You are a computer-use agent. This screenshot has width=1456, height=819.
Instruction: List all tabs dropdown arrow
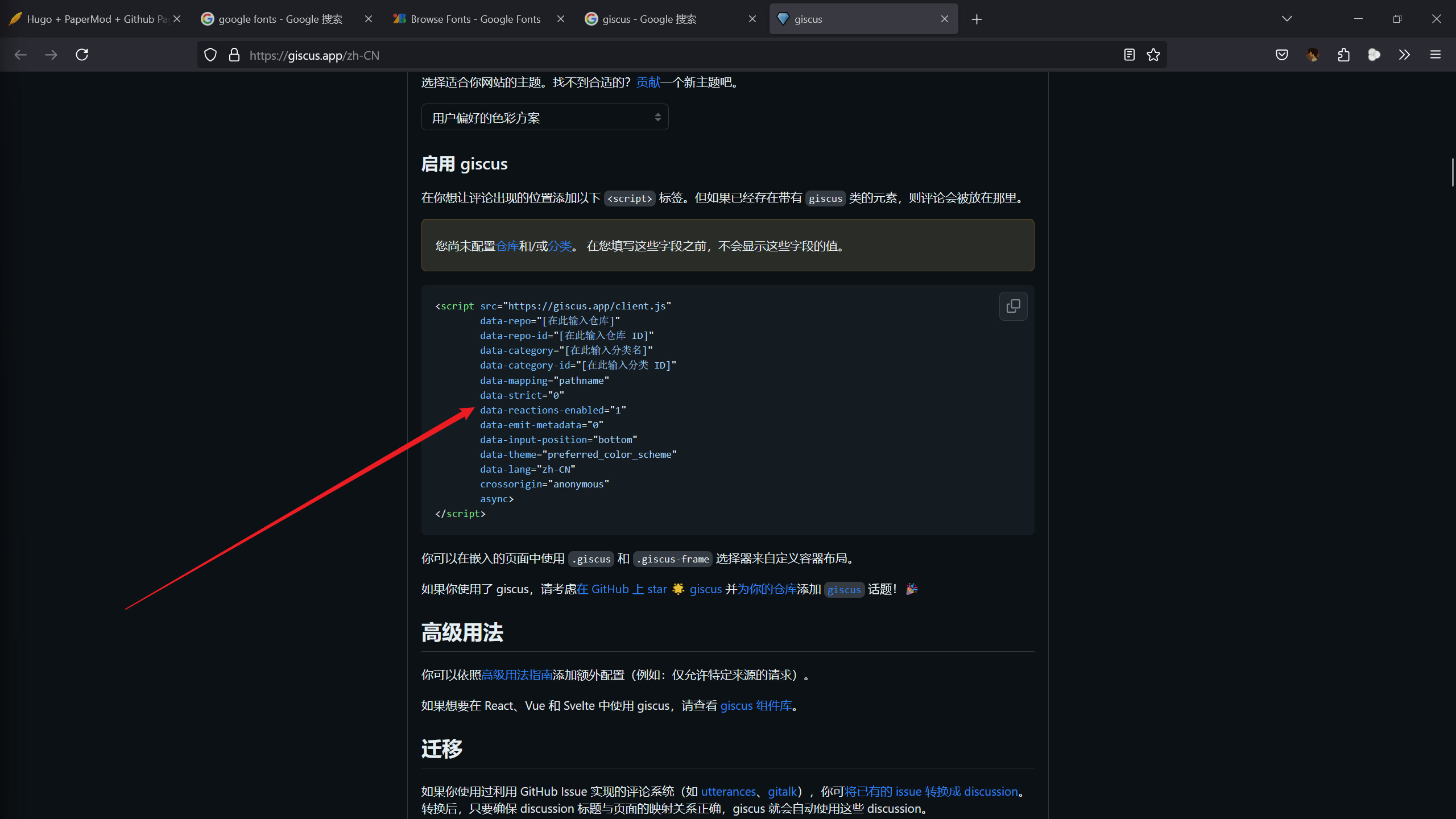coord(1287,19)
